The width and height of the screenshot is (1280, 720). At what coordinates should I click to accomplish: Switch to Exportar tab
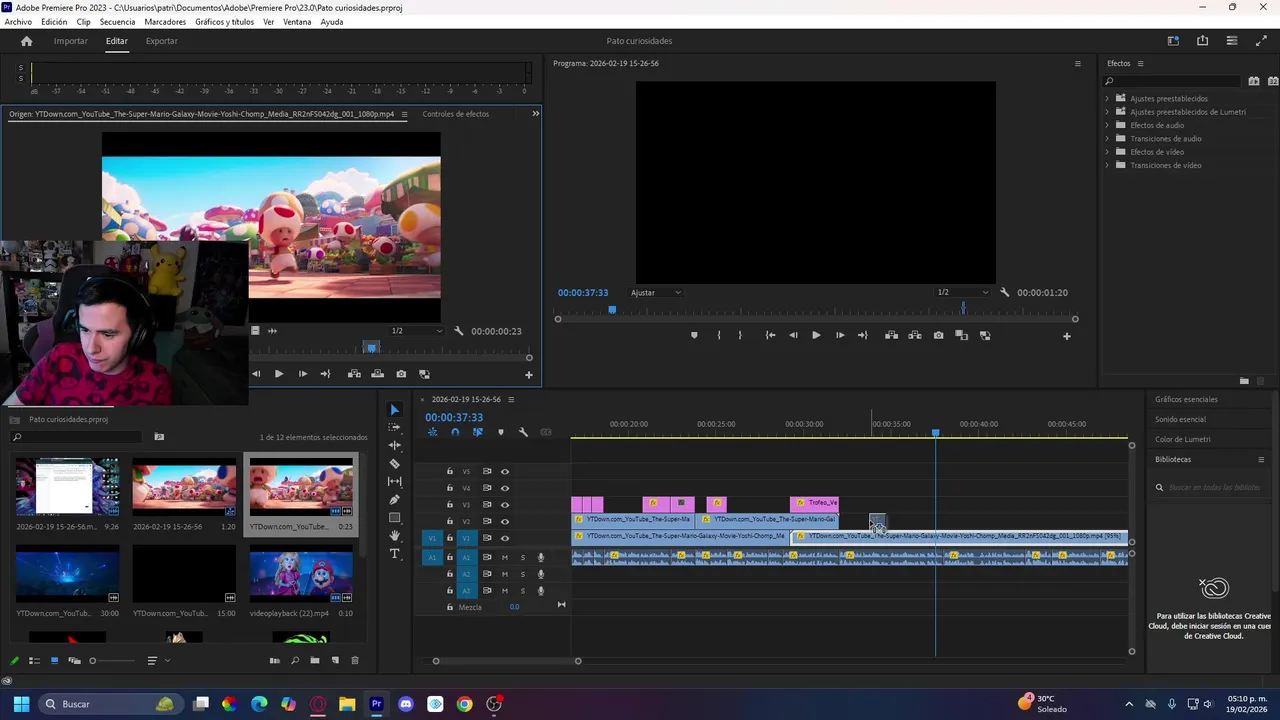(x=161, y=41)
